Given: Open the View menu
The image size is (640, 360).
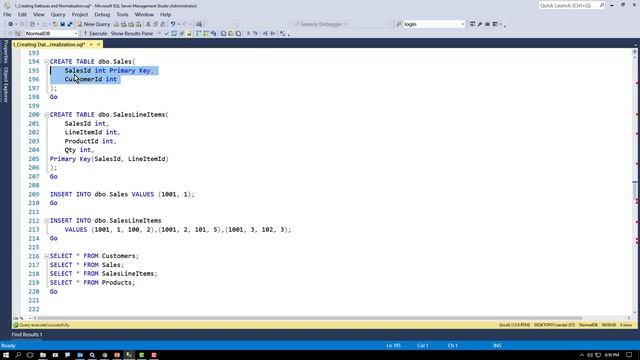Looking at the screenshot, I should coord(39,14).
